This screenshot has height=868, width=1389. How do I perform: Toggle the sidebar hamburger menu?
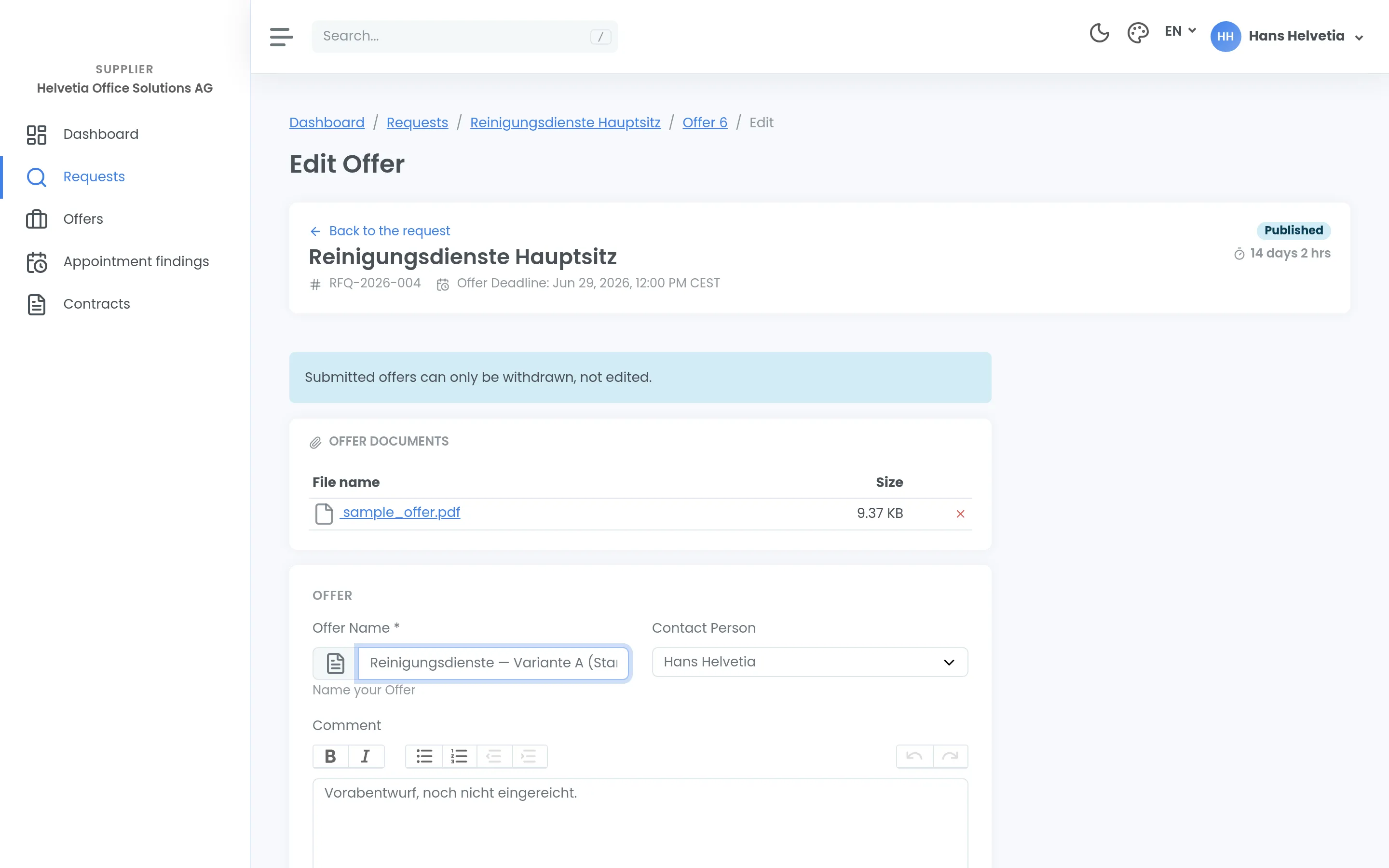[281, 36]
